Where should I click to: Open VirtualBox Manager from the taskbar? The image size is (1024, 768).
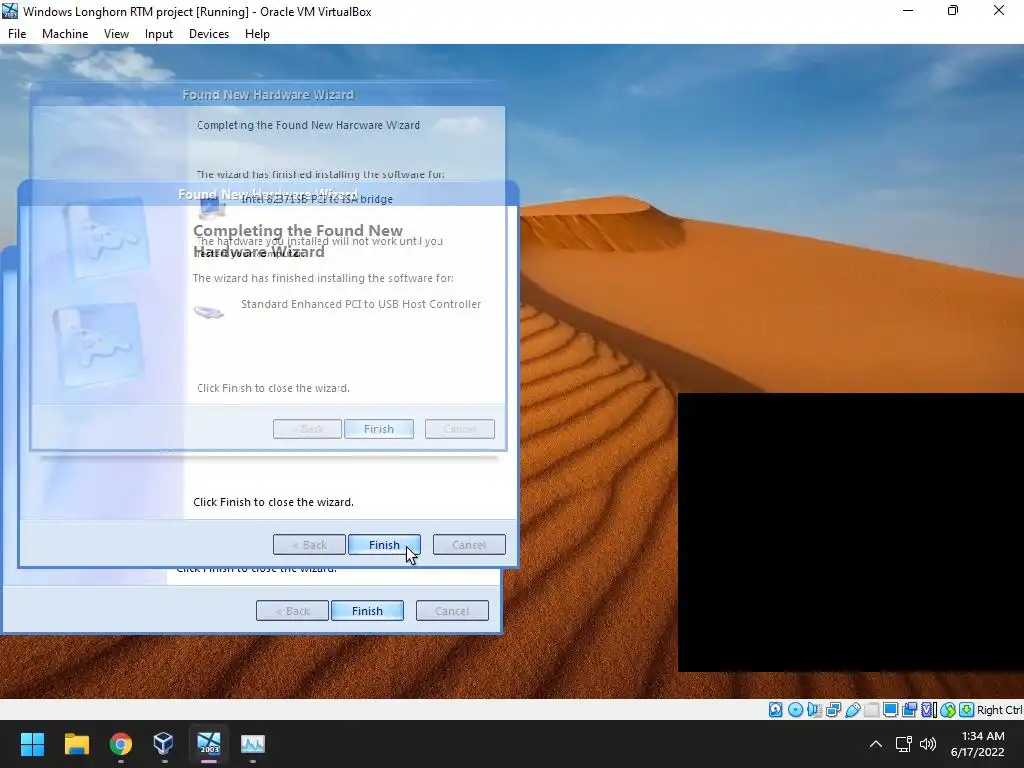(164, 744)
